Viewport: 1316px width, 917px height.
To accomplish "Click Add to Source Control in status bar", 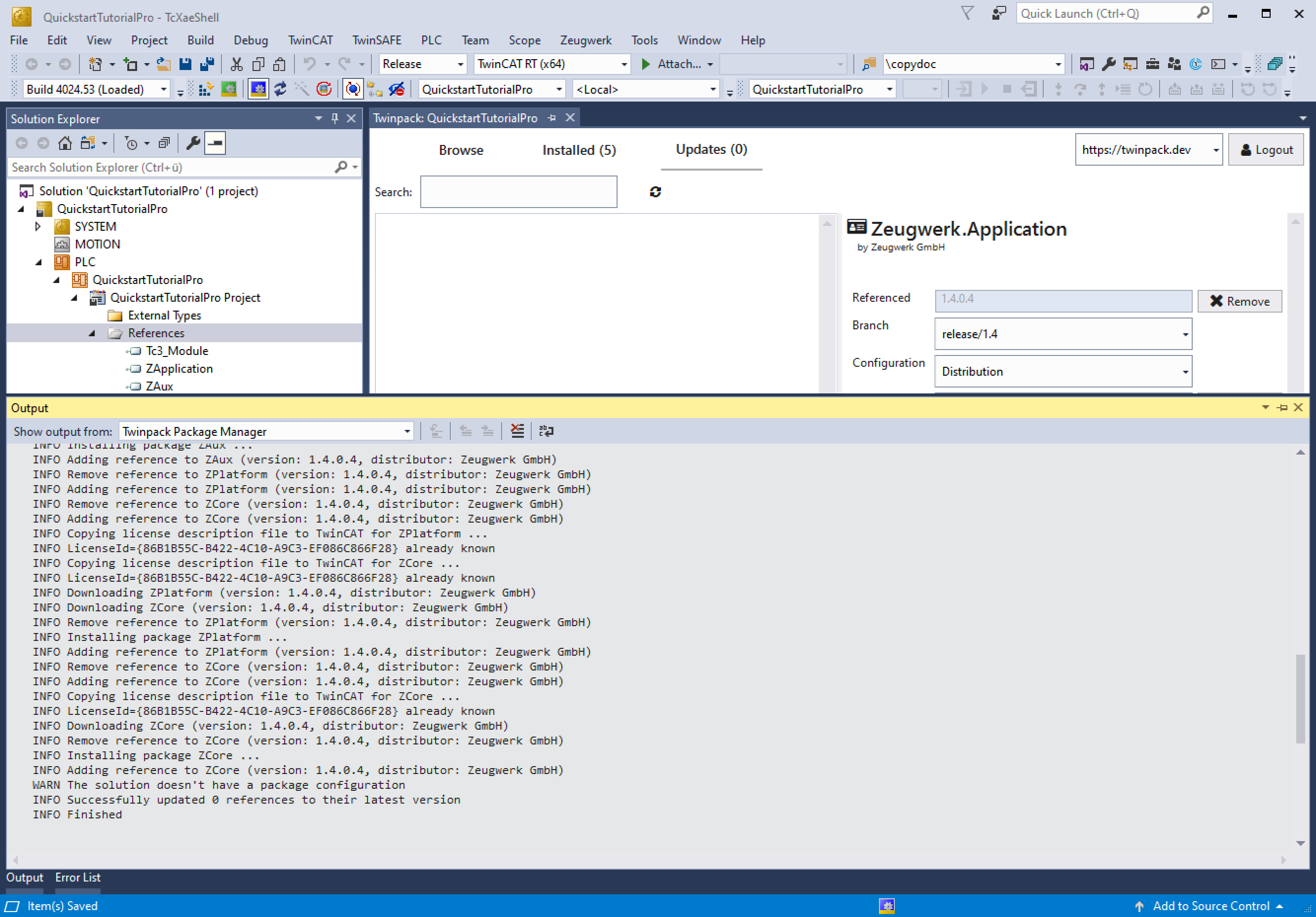I will tap(1210, 906).
